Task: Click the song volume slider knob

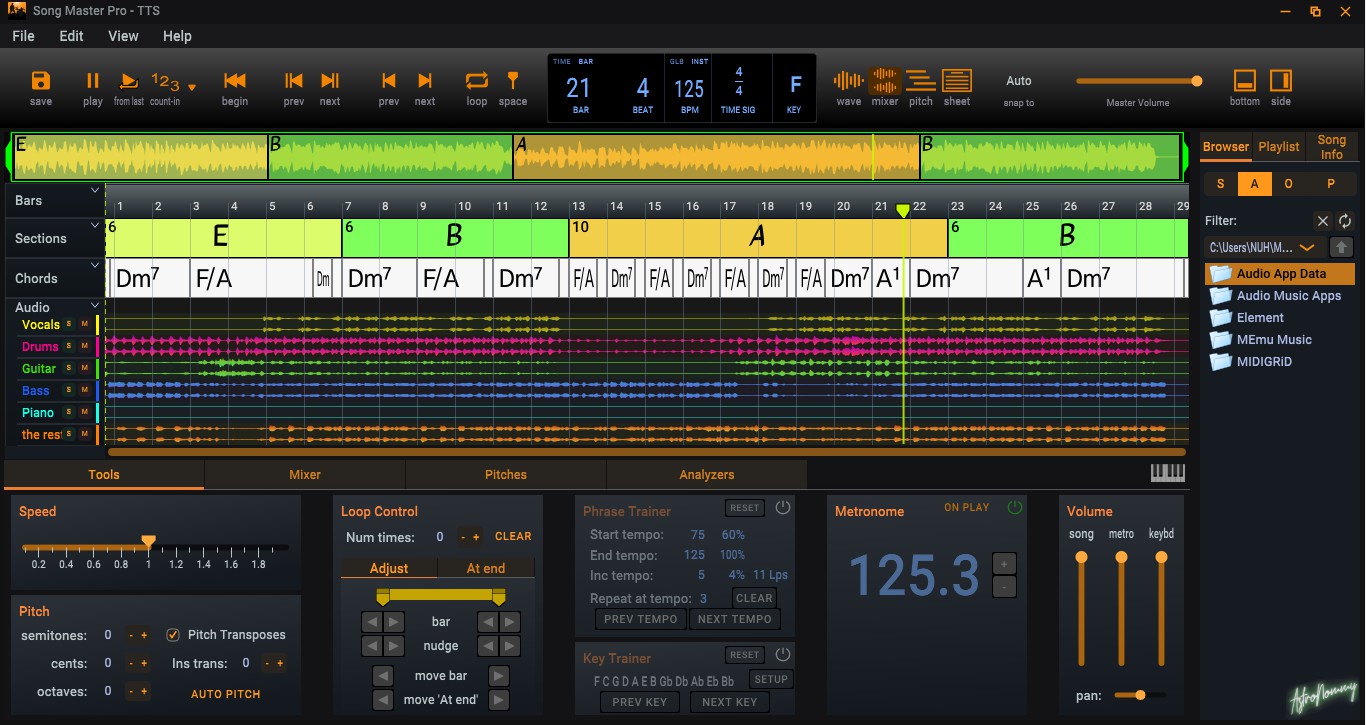Action: (1081, 557)
